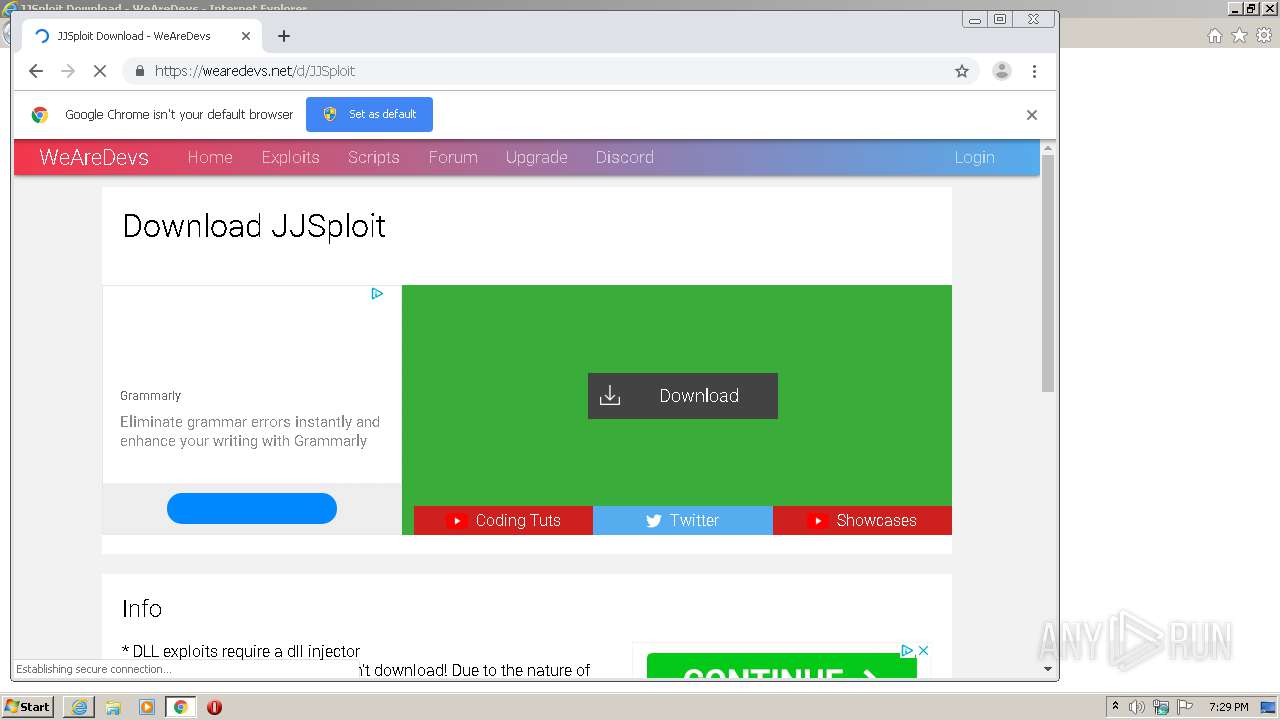
Task: Open the action center flag icon
Action: click(x=1184, y=707)
